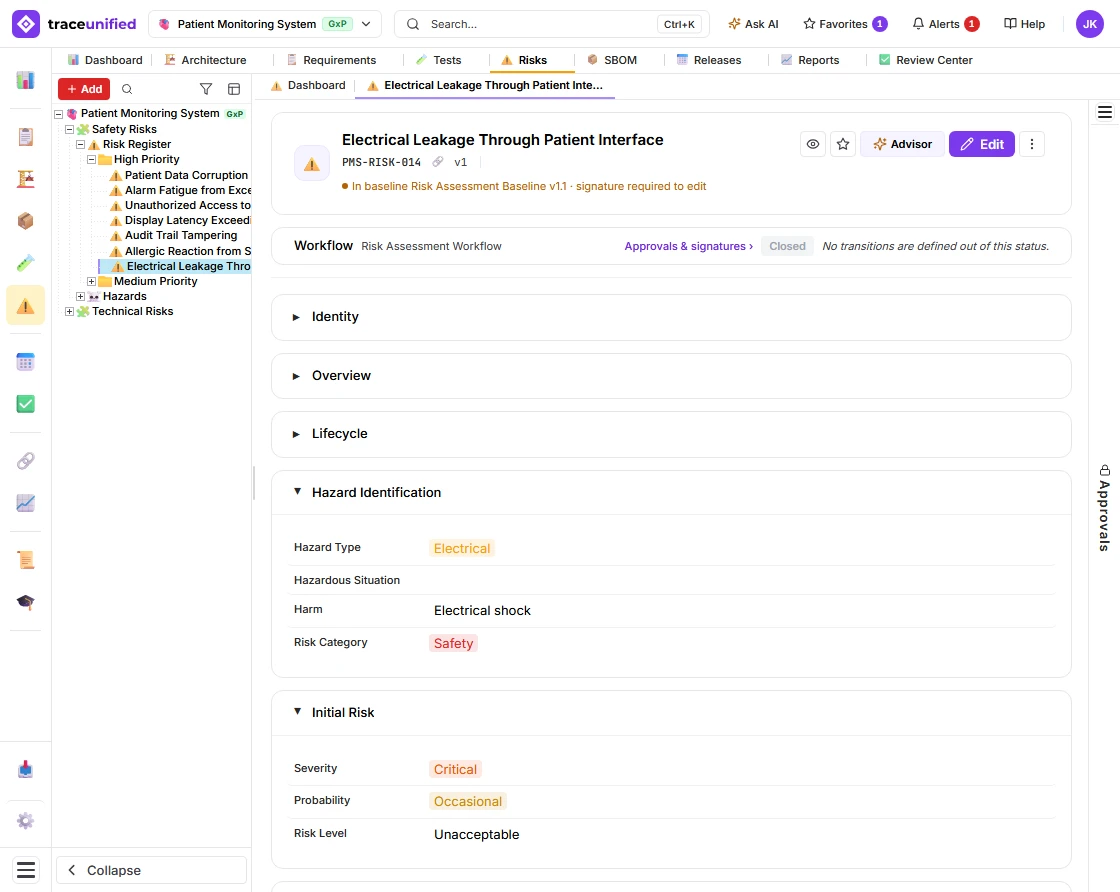
Task: Collapse the Risk Register tree node
Action: pyautogui.click(x=81, y=144)
